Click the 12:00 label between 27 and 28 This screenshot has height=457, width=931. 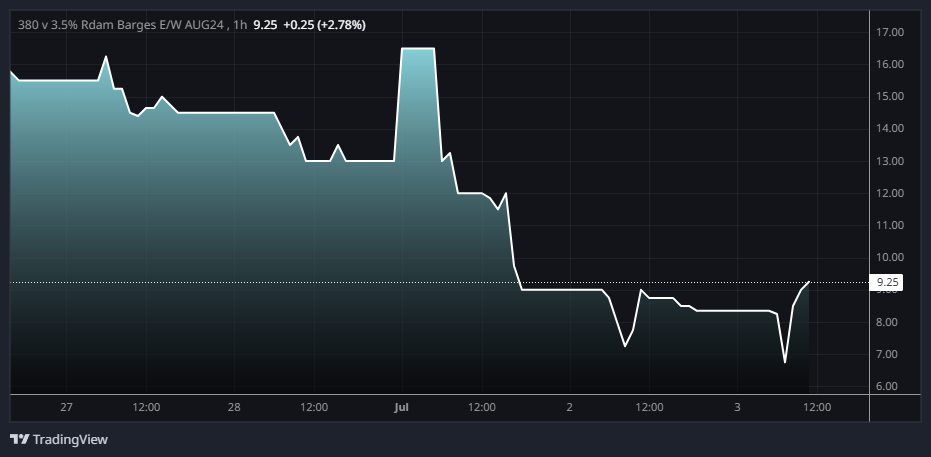[x=146, y=407]
